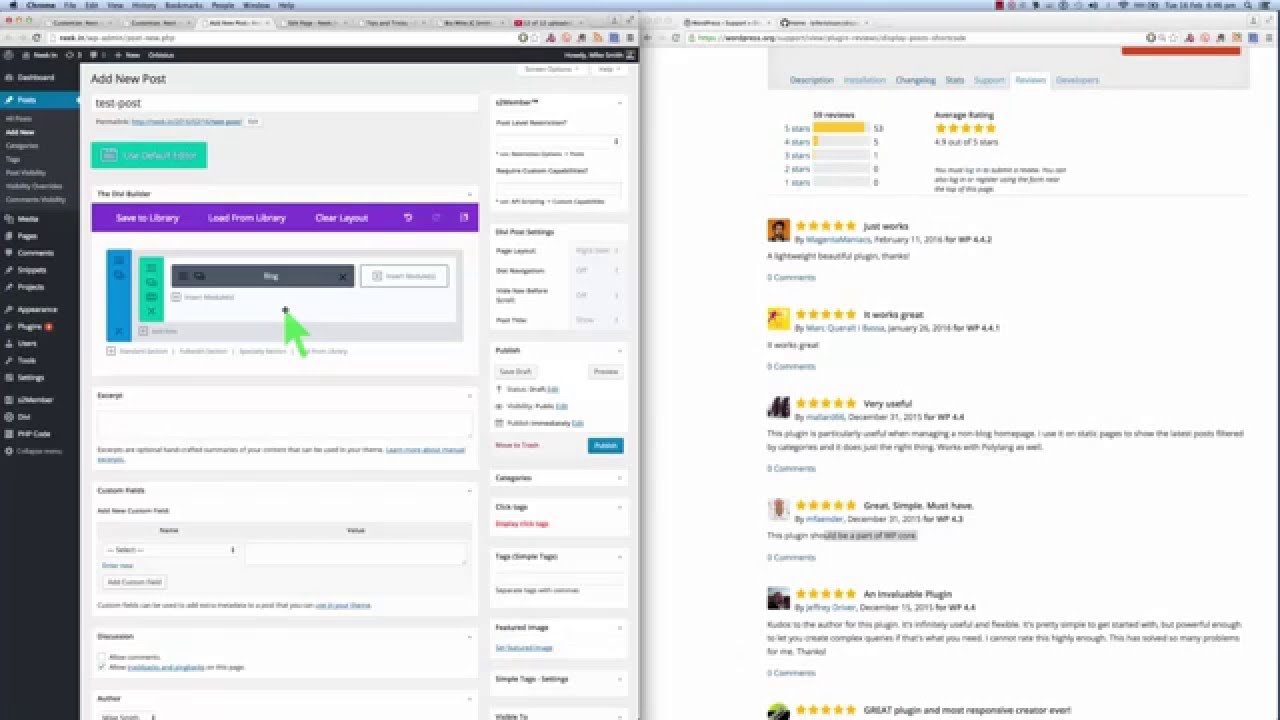Click the Preview button

point(605,371)
